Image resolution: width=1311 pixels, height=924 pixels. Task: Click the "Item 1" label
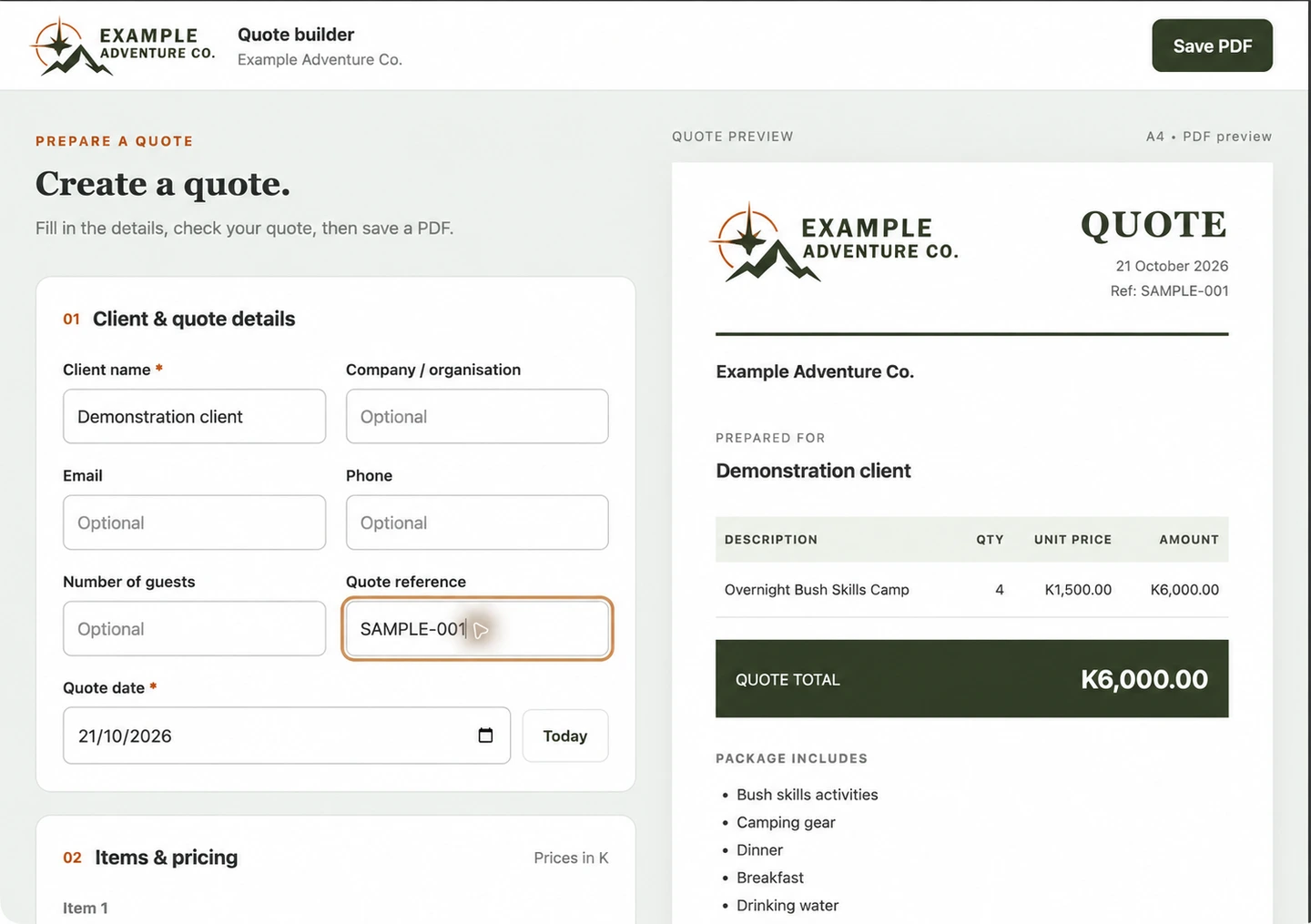[86, 908]
